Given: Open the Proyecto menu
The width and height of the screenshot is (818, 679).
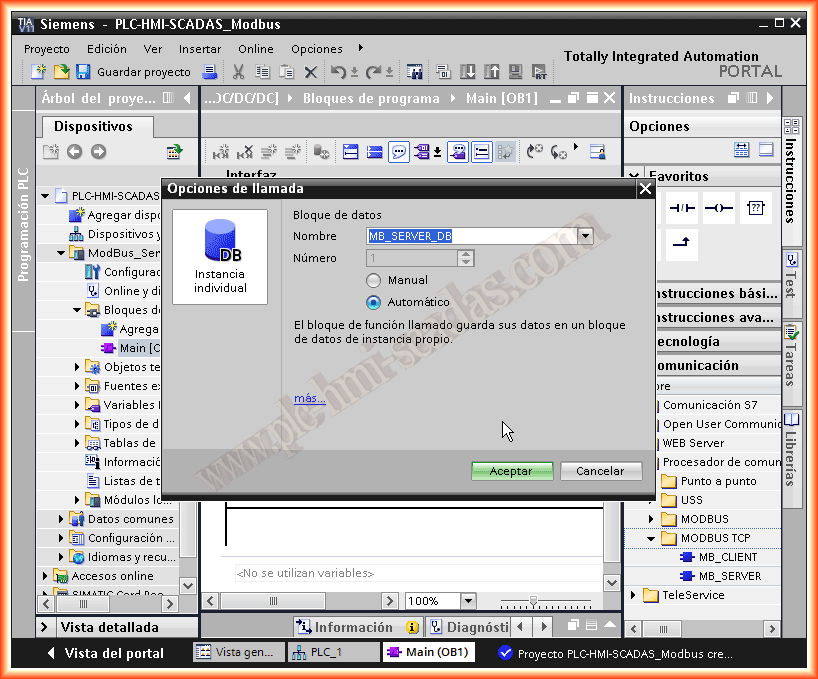Looking at the screenshot, I should [47, 49].
